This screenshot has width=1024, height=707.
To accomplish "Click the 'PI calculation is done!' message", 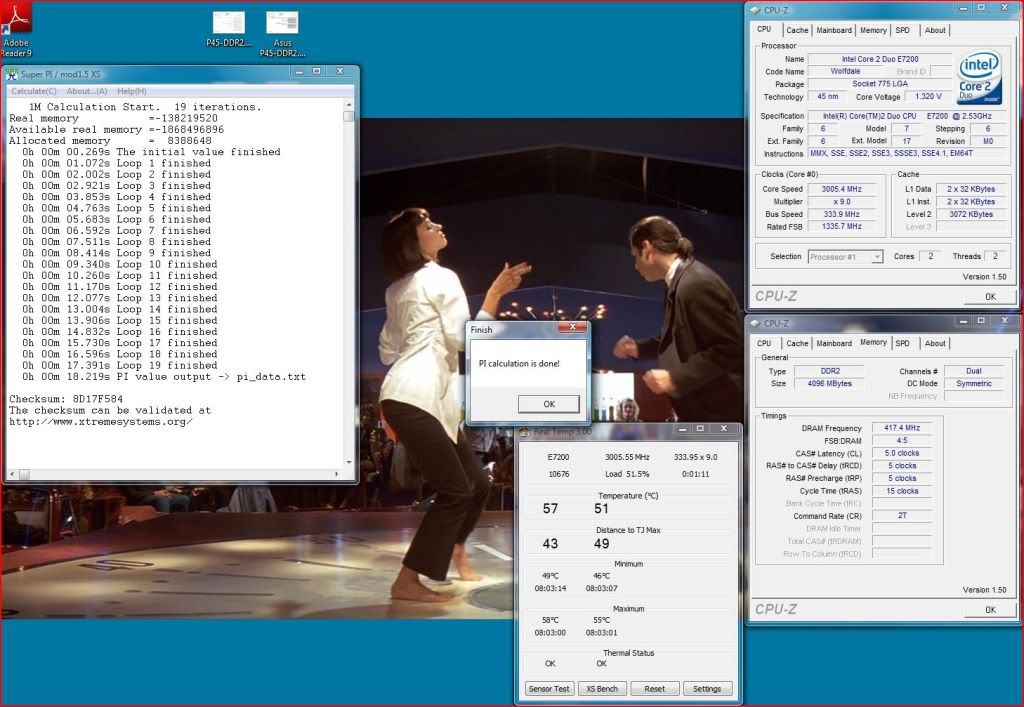I will (519, 364).
